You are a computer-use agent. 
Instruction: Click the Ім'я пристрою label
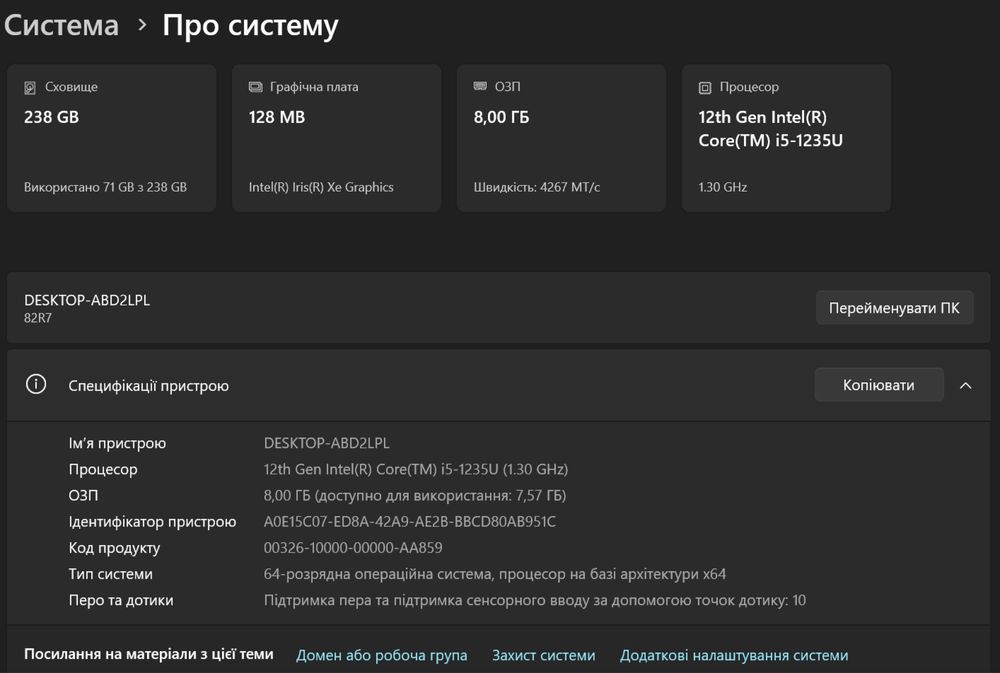pyautogui.click(x=117, y=443)
